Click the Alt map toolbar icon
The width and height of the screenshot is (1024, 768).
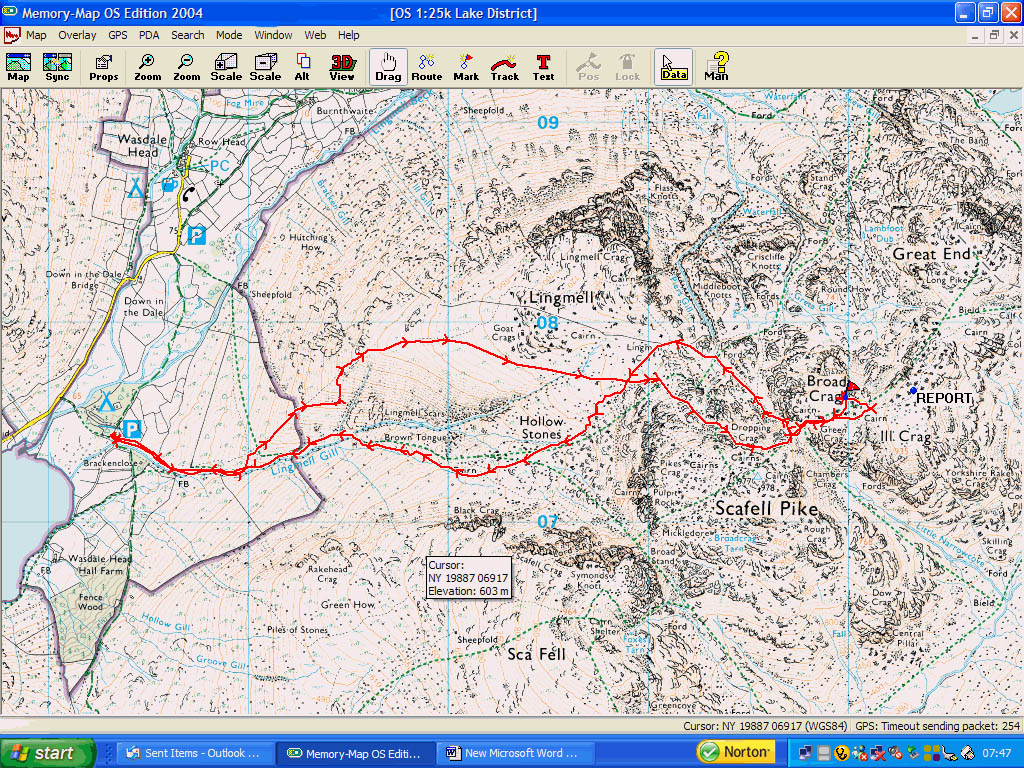coord(302,67)
